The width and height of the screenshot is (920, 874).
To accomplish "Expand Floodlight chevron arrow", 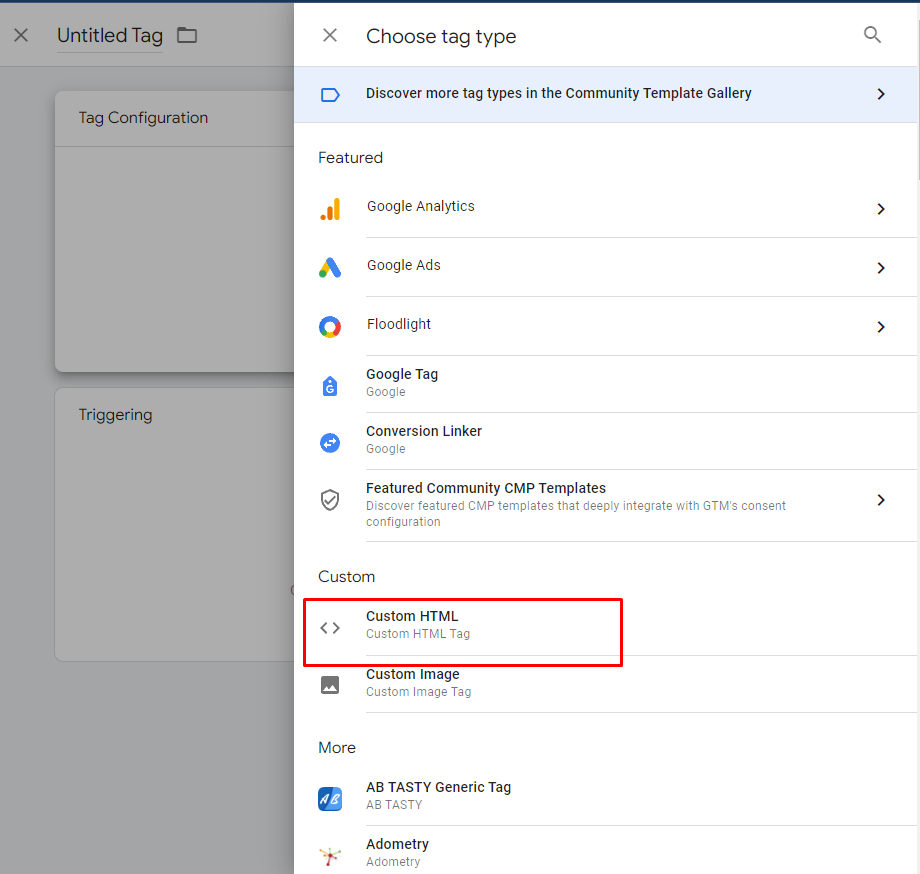I will pos(881,327).
